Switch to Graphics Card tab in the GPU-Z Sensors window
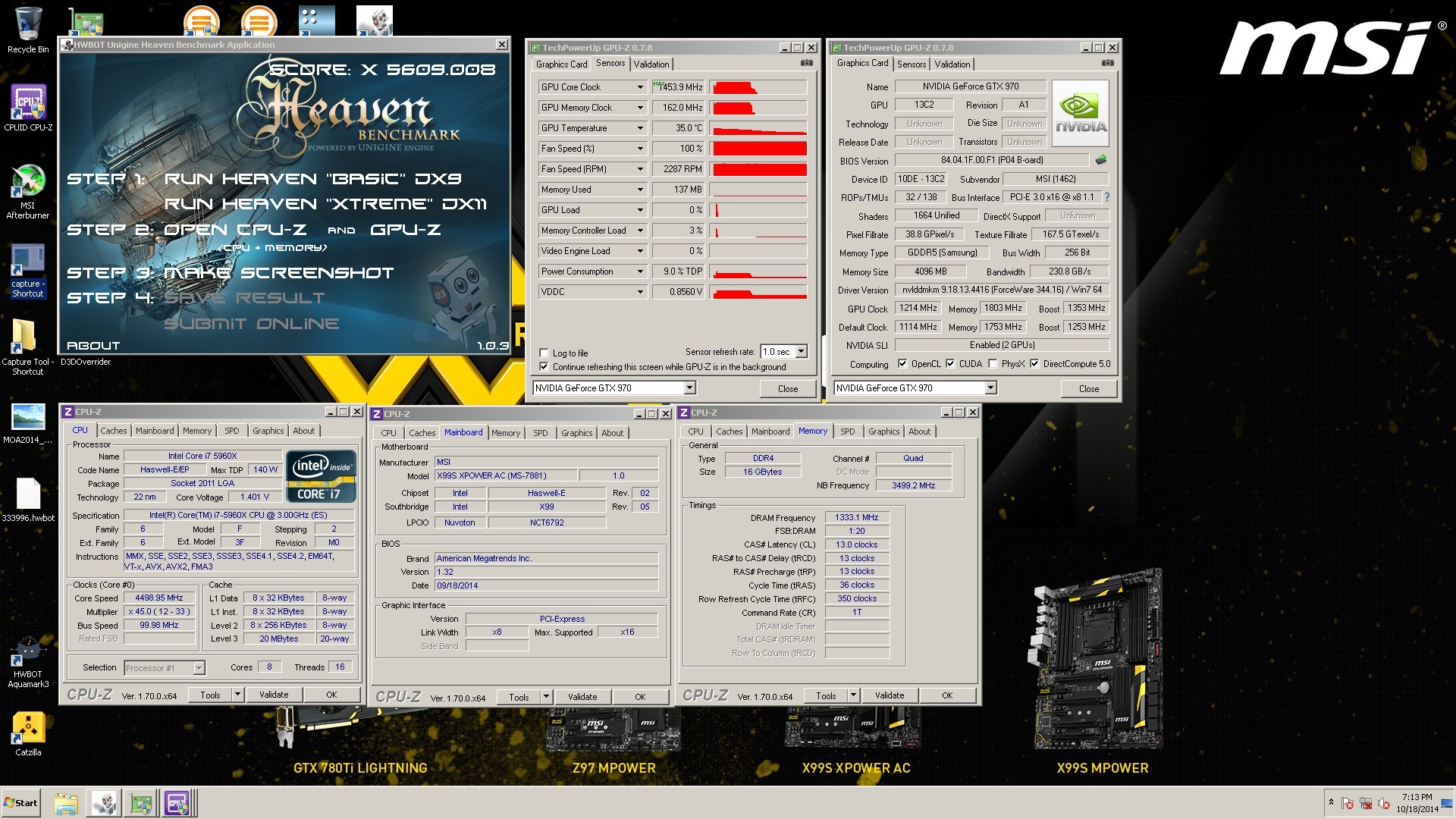 coord(561,64)
